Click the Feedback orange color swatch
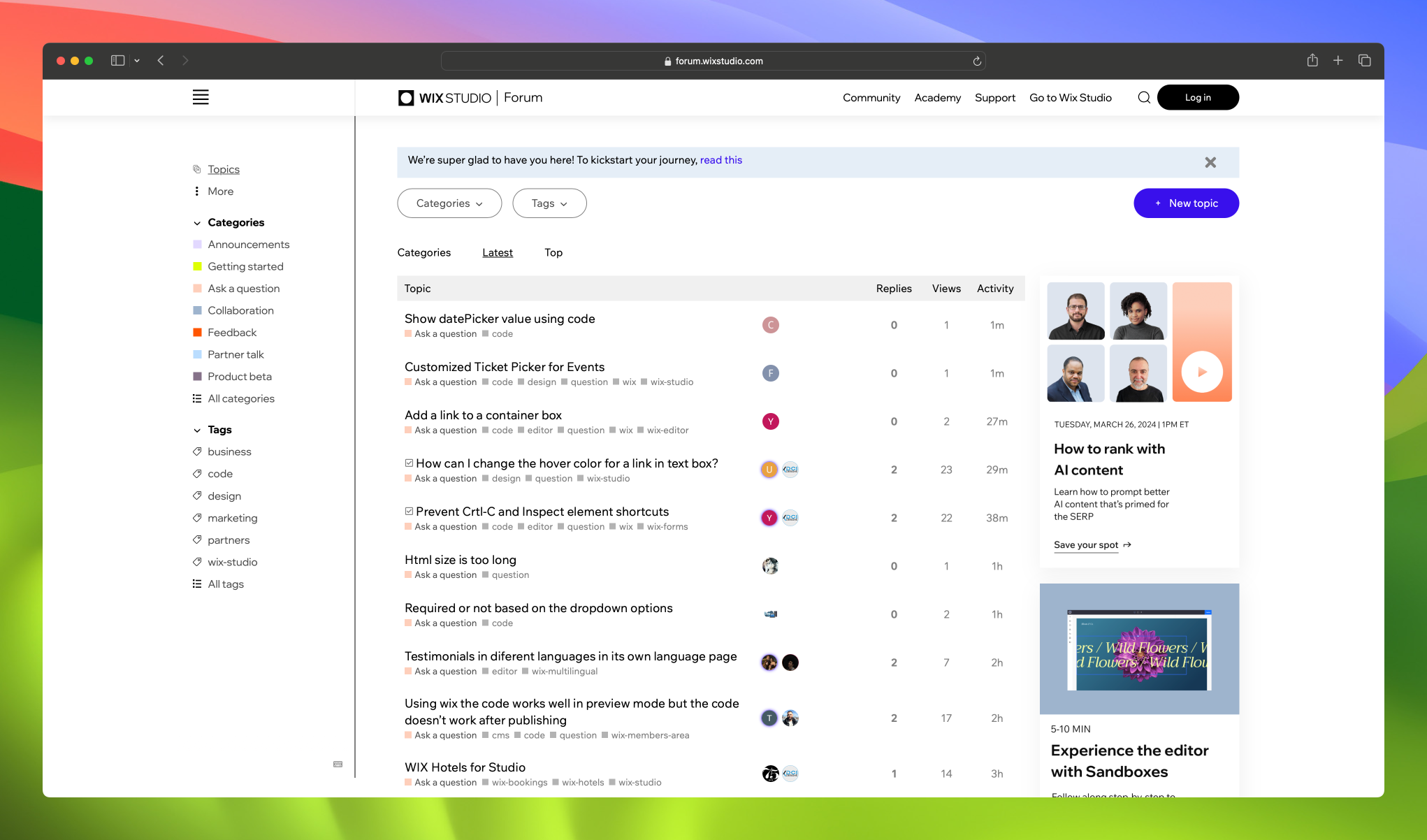The image size is (1427, 840). click(x=197, y=333)
